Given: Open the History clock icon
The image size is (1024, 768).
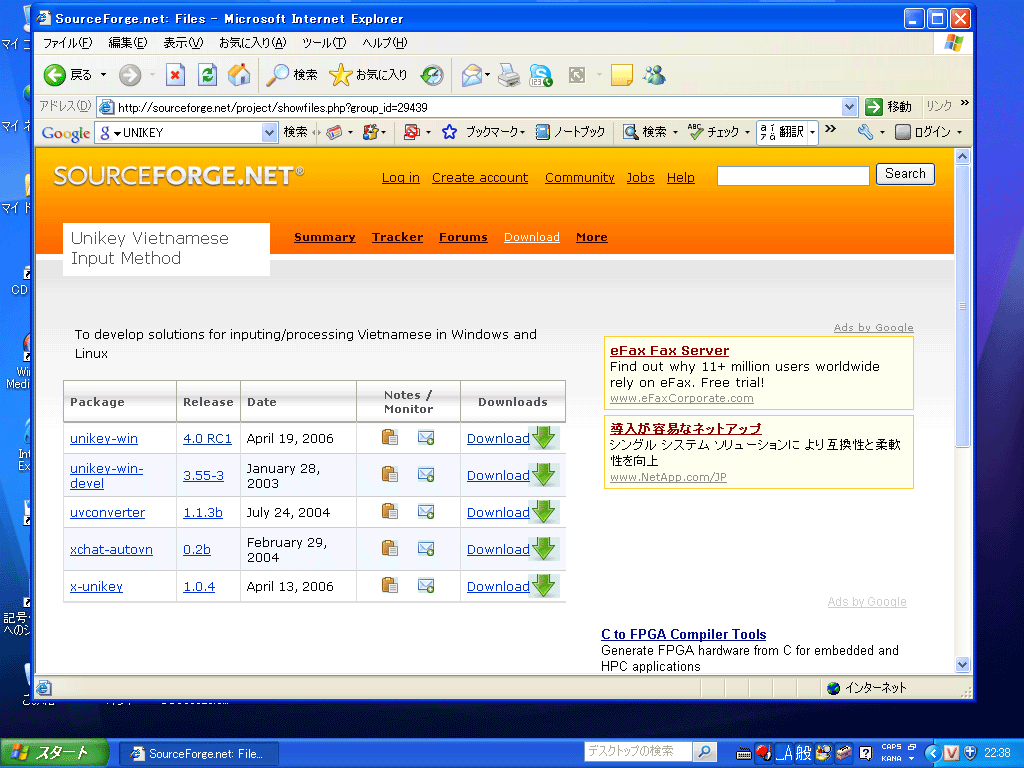Looking at the screenshot, I should pyautogui.click(x=432, y=75).
